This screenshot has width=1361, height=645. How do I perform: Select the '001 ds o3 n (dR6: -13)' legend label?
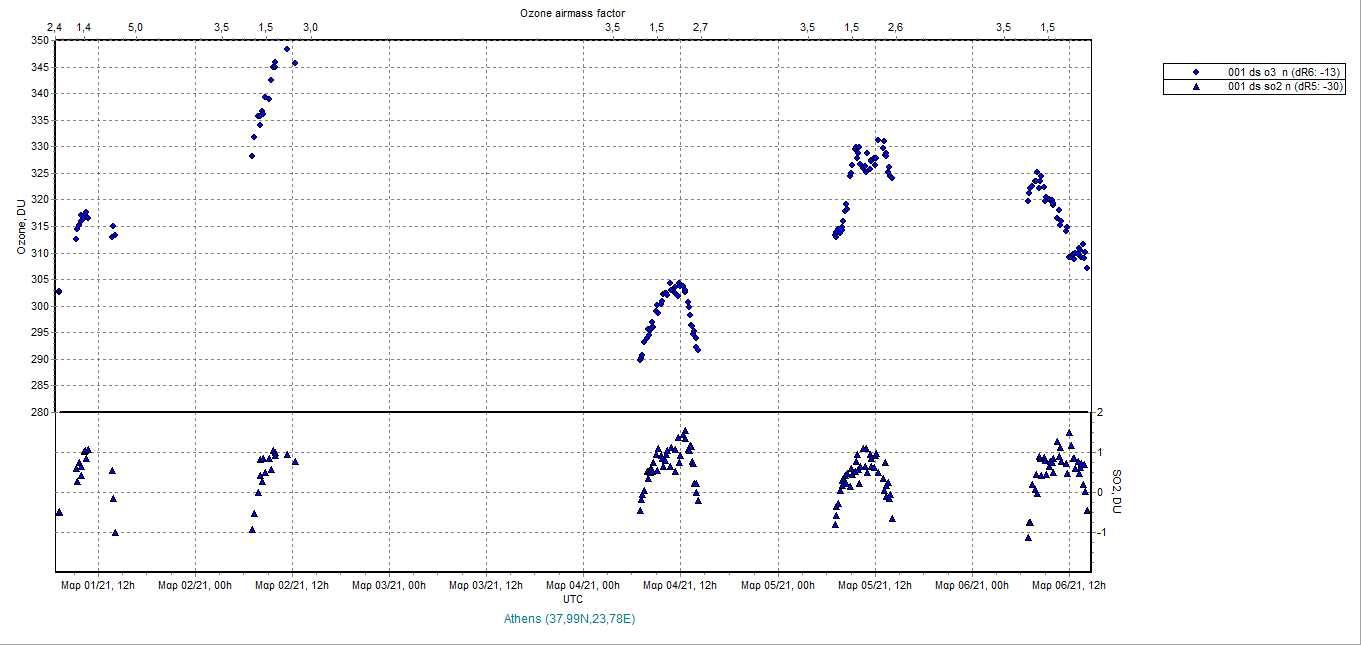pos(1285,73)
